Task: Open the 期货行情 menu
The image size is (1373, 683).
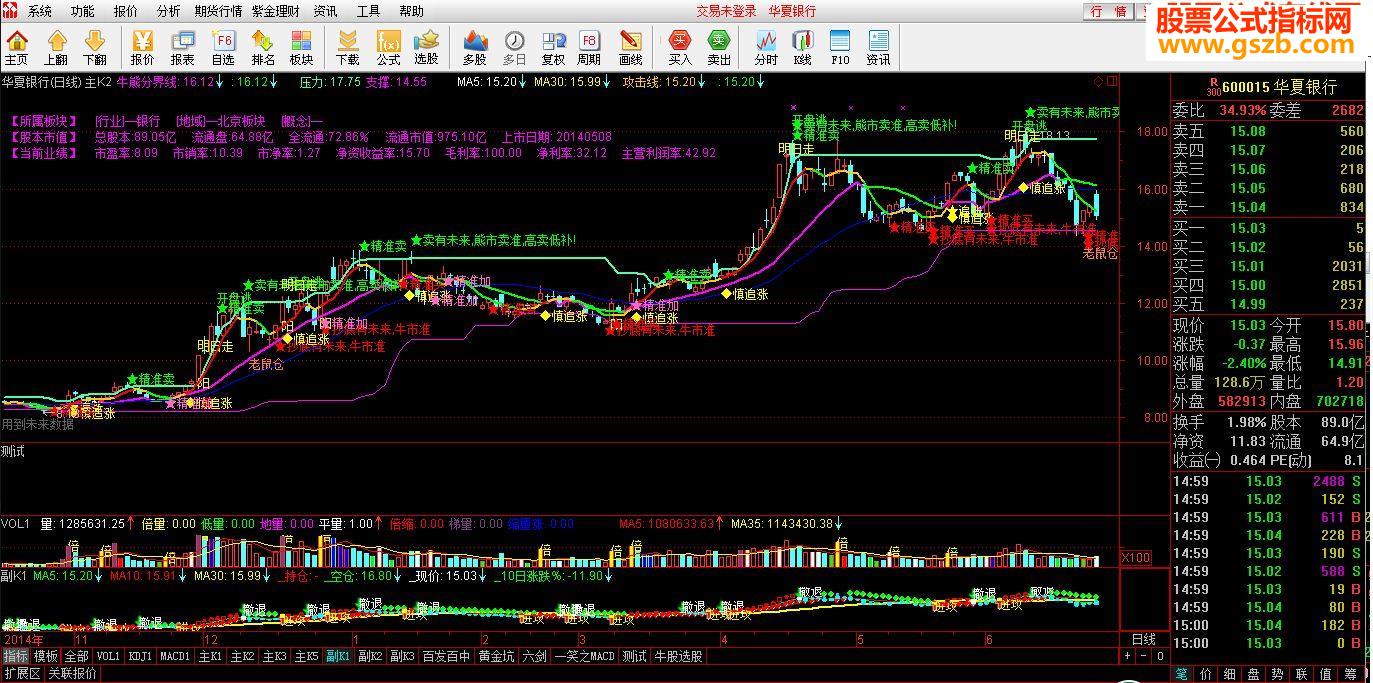Action: tap(218, 11)
